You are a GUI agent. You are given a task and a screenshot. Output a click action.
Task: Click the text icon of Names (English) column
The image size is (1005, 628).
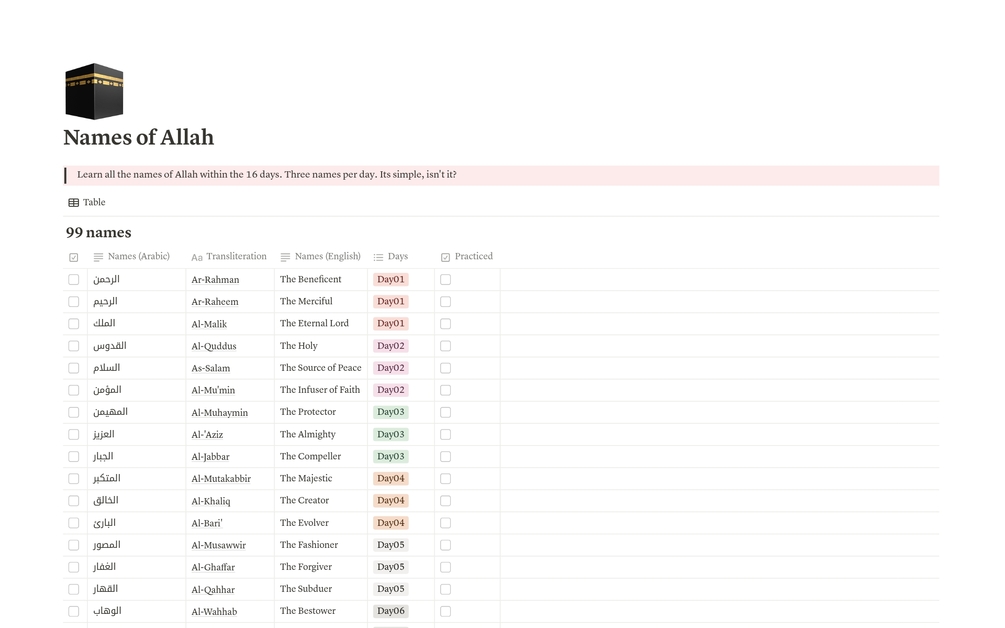click(285, 257)
